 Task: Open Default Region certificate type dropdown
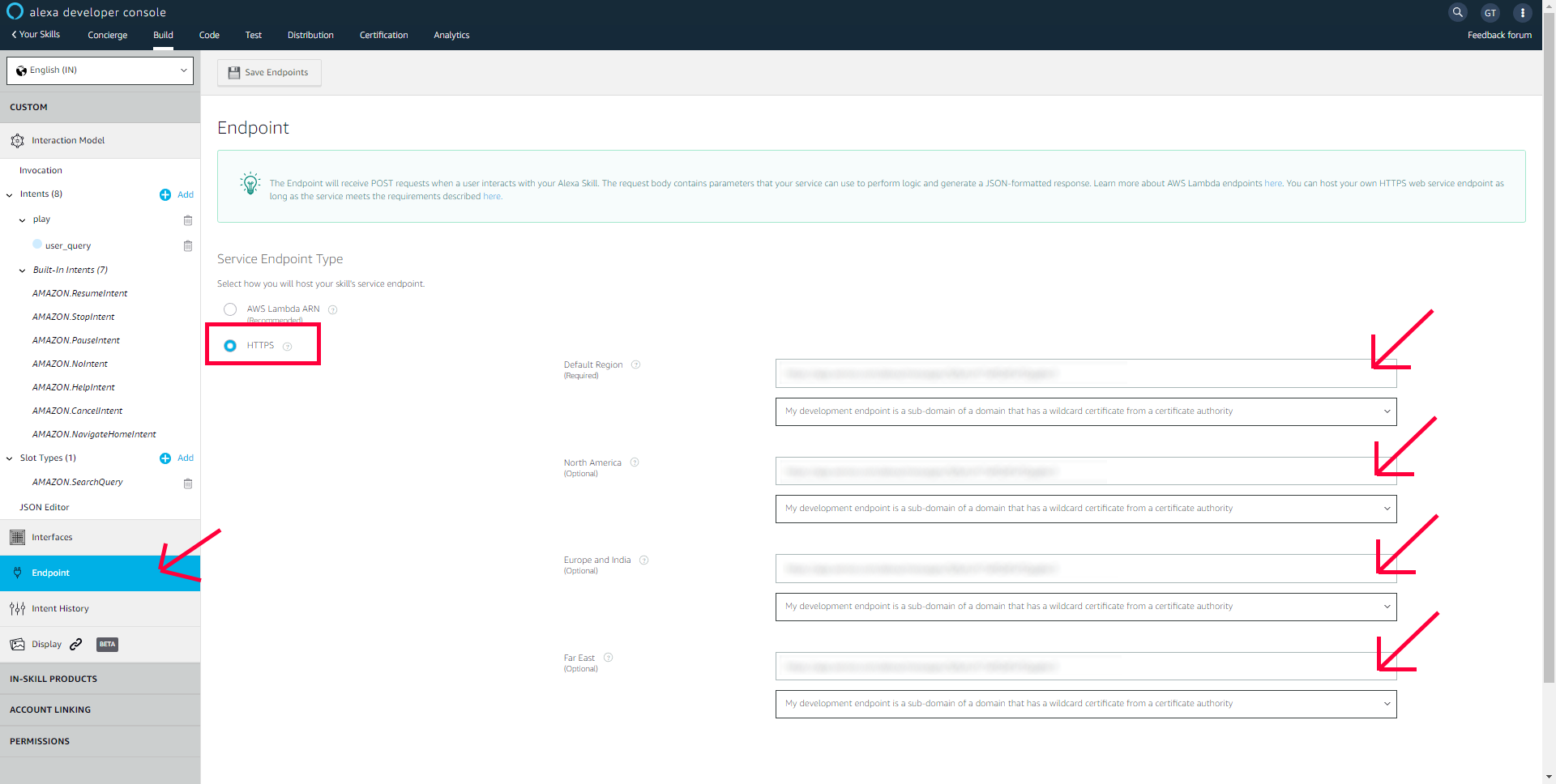[x=1085, y=411]
